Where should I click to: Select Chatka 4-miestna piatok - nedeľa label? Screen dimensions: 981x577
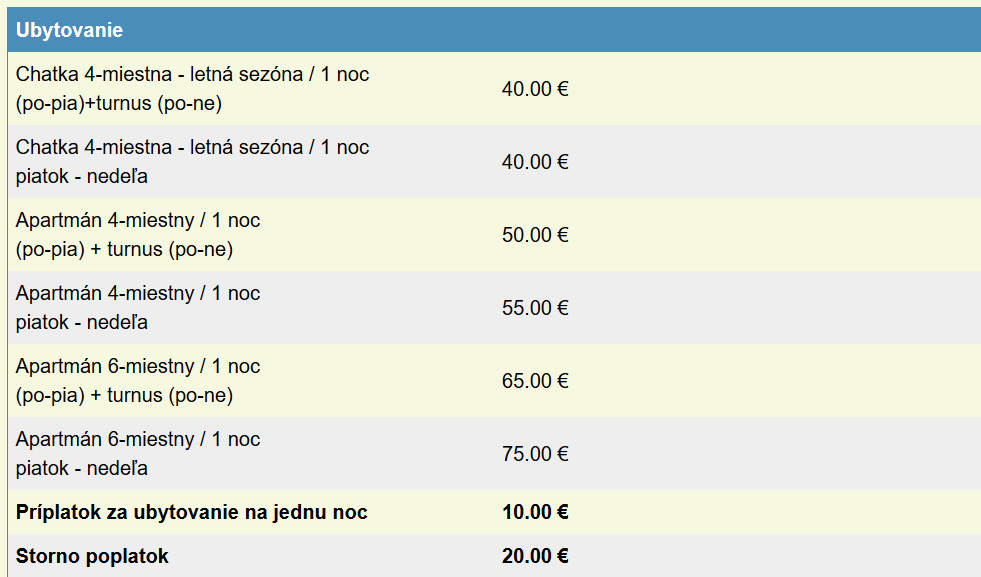pyautogui.click(x=193, y=147)
